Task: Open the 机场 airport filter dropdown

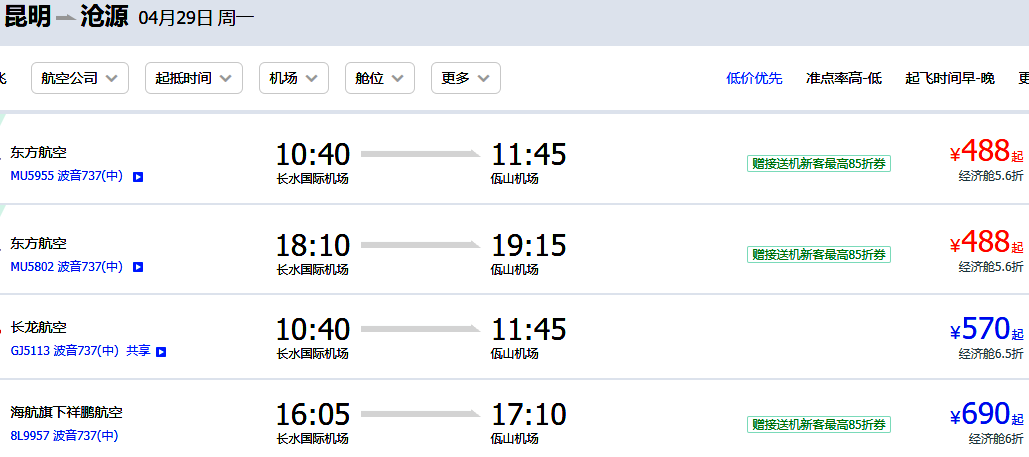Action: [294, 78]
